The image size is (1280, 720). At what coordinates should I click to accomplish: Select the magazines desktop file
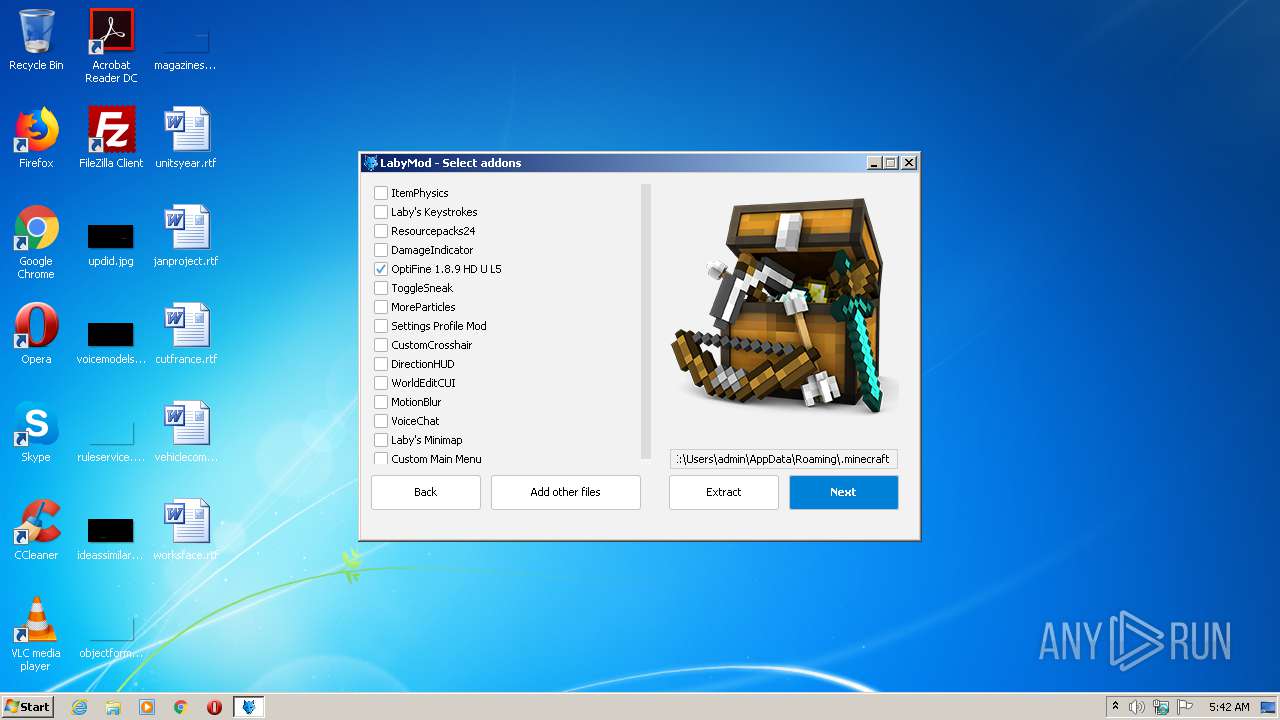185,46
